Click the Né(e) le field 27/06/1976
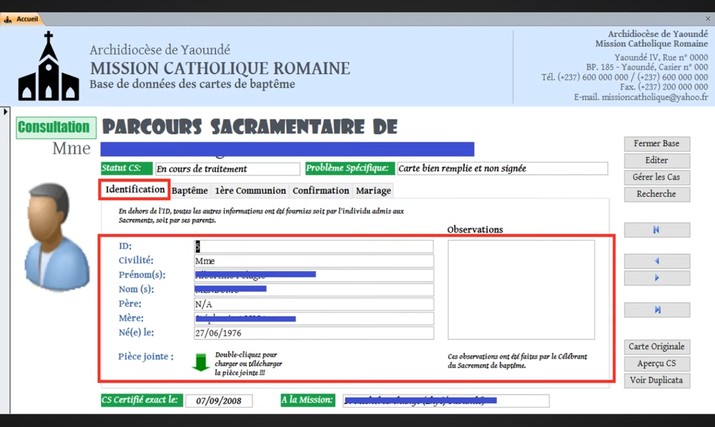Screen dimensions: 715x427 click(x=314, y=333)
